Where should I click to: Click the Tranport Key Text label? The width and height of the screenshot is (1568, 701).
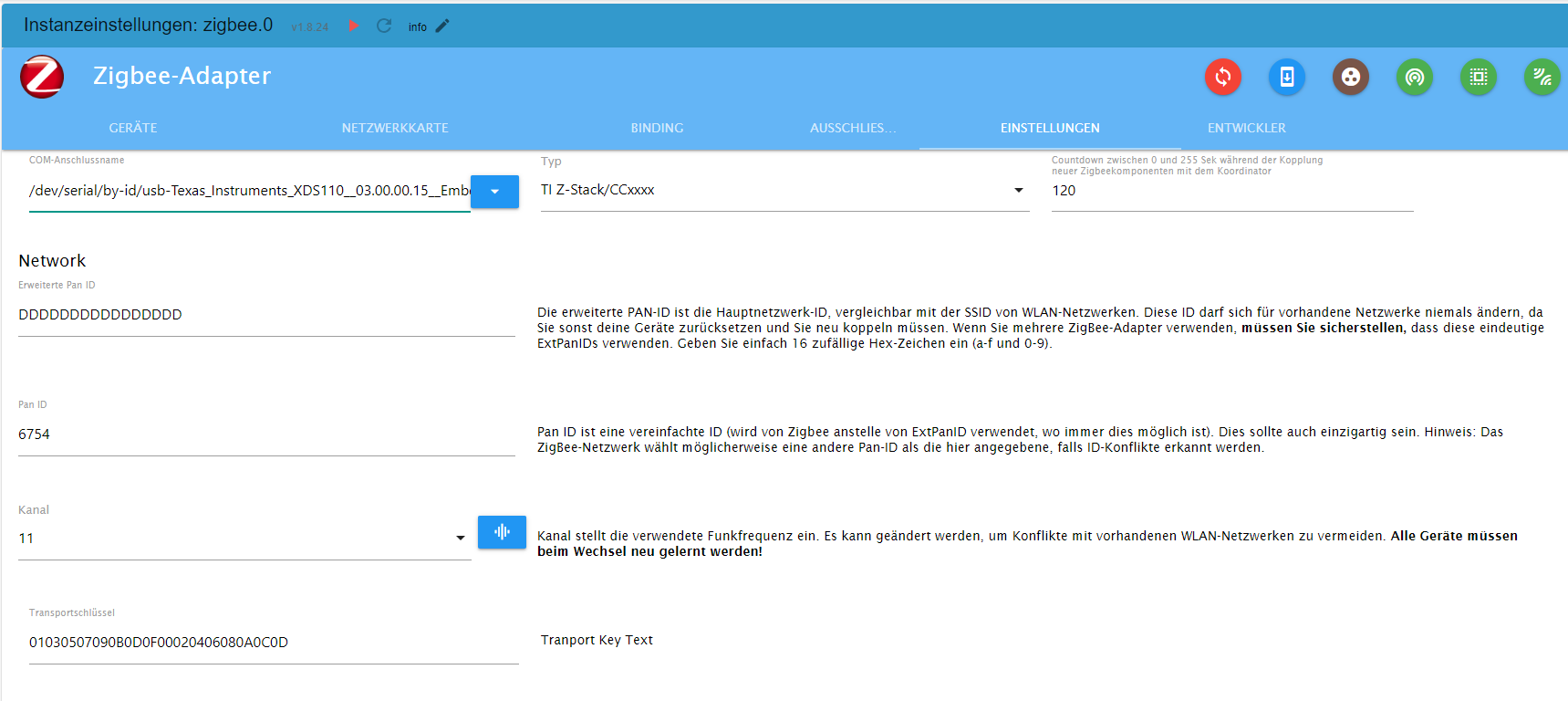pyautogui.click(x=597, y=640)
